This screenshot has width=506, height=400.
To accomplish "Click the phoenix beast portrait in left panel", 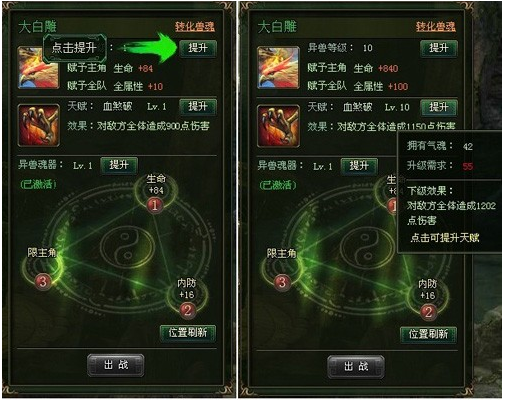I will coord(38,68).
